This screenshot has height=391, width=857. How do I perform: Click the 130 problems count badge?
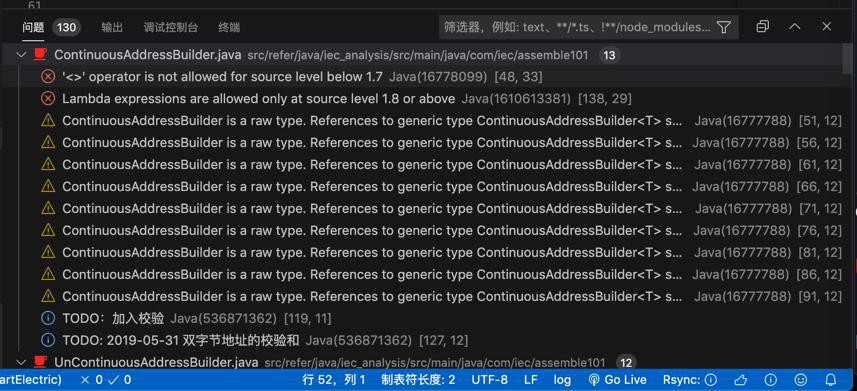[67, 27]
